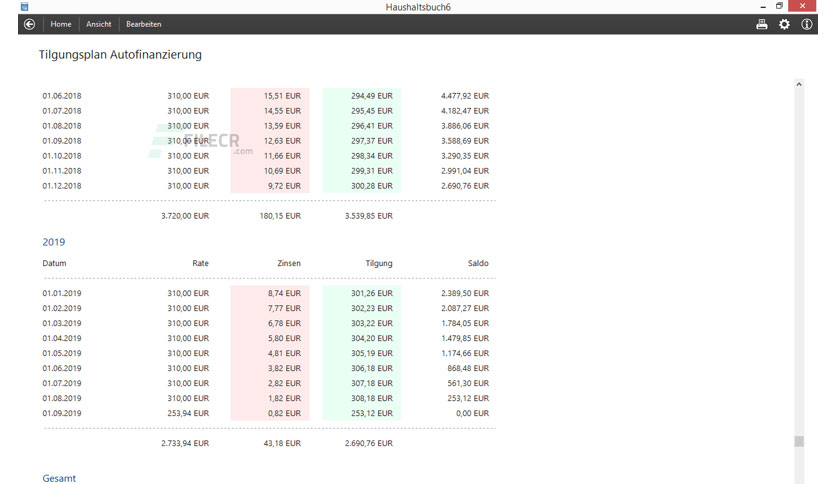Screen dimensions: 836x484
Task: Open the print icon
Action: pos(762,24)
